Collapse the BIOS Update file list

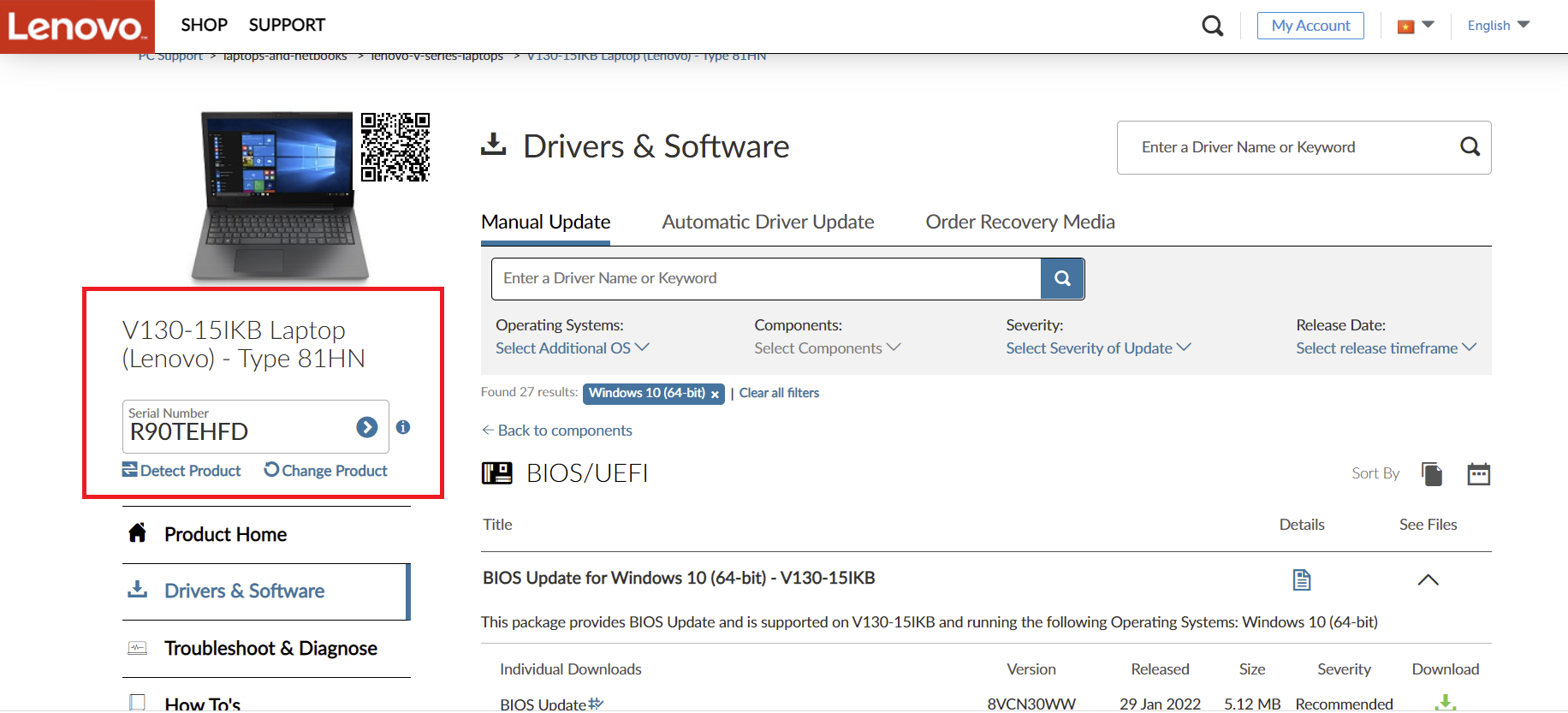pos(1428,580)
